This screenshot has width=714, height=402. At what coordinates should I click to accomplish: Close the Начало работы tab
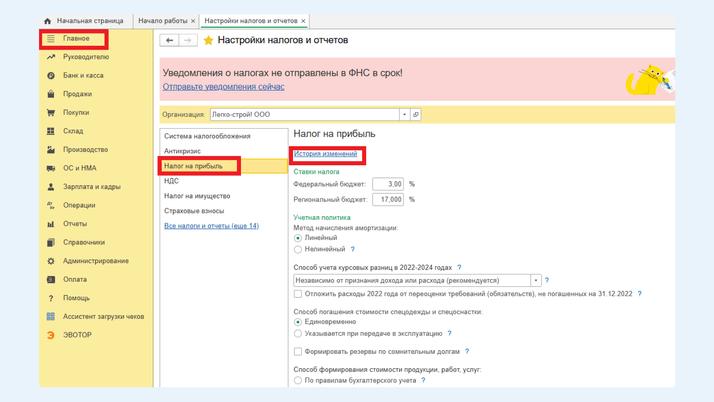click(193, 21)
